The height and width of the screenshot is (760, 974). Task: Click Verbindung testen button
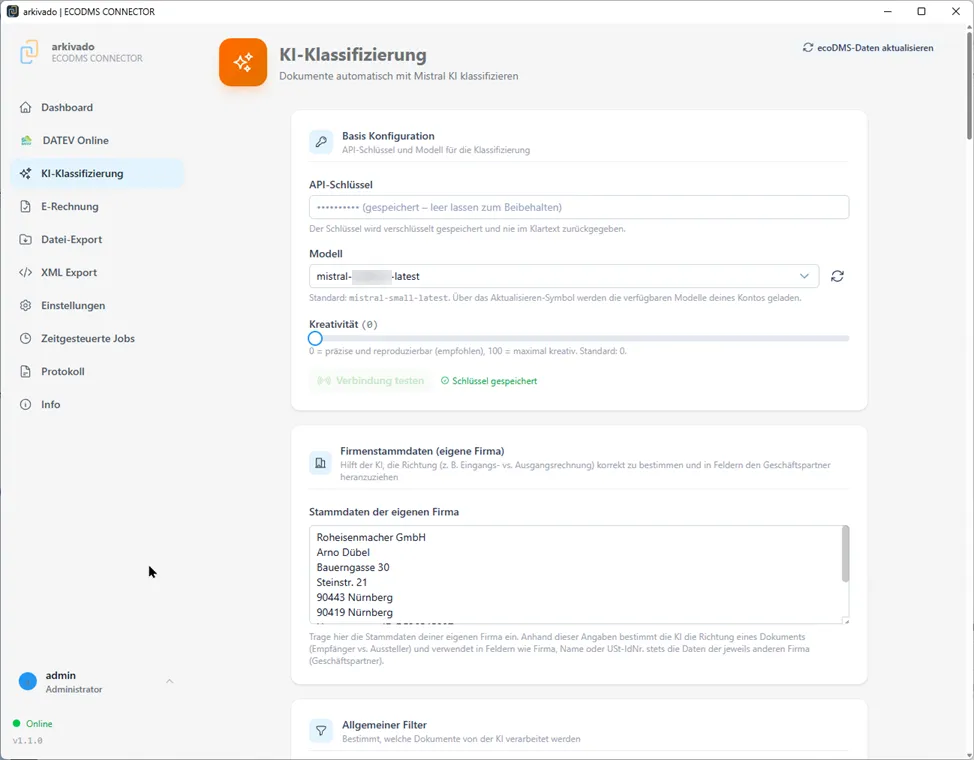(x=370, y=380)
